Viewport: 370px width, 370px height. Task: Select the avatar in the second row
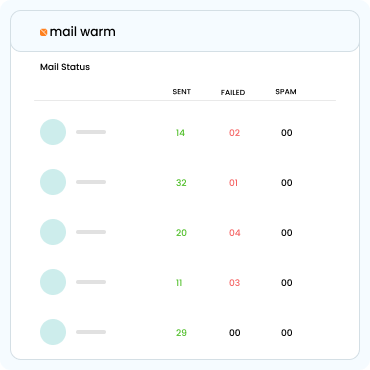[53, 182]
